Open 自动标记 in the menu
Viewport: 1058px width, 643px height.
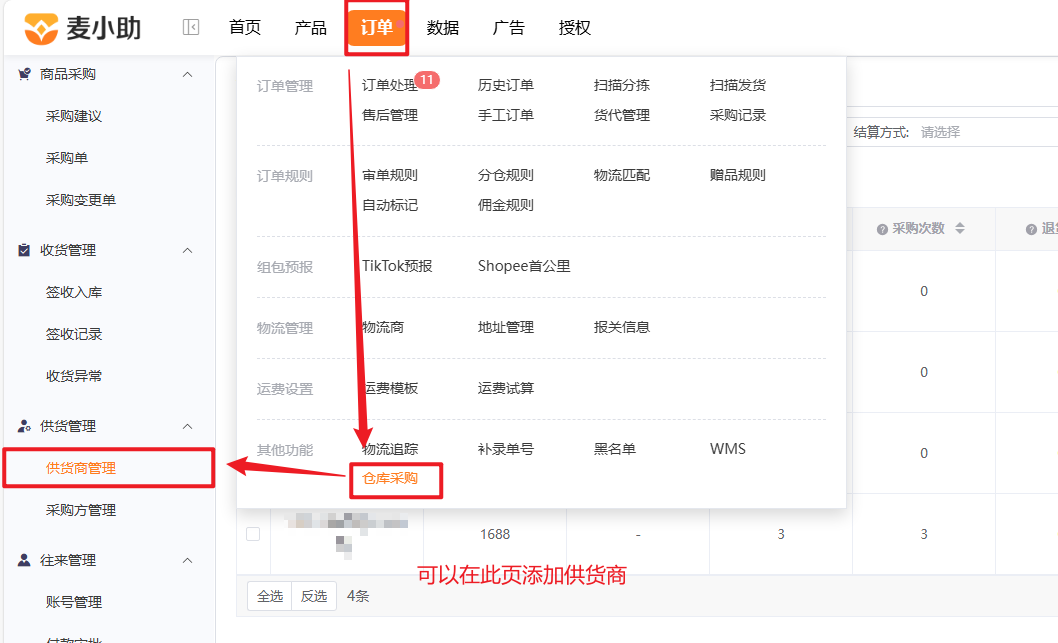coord(389,205)
